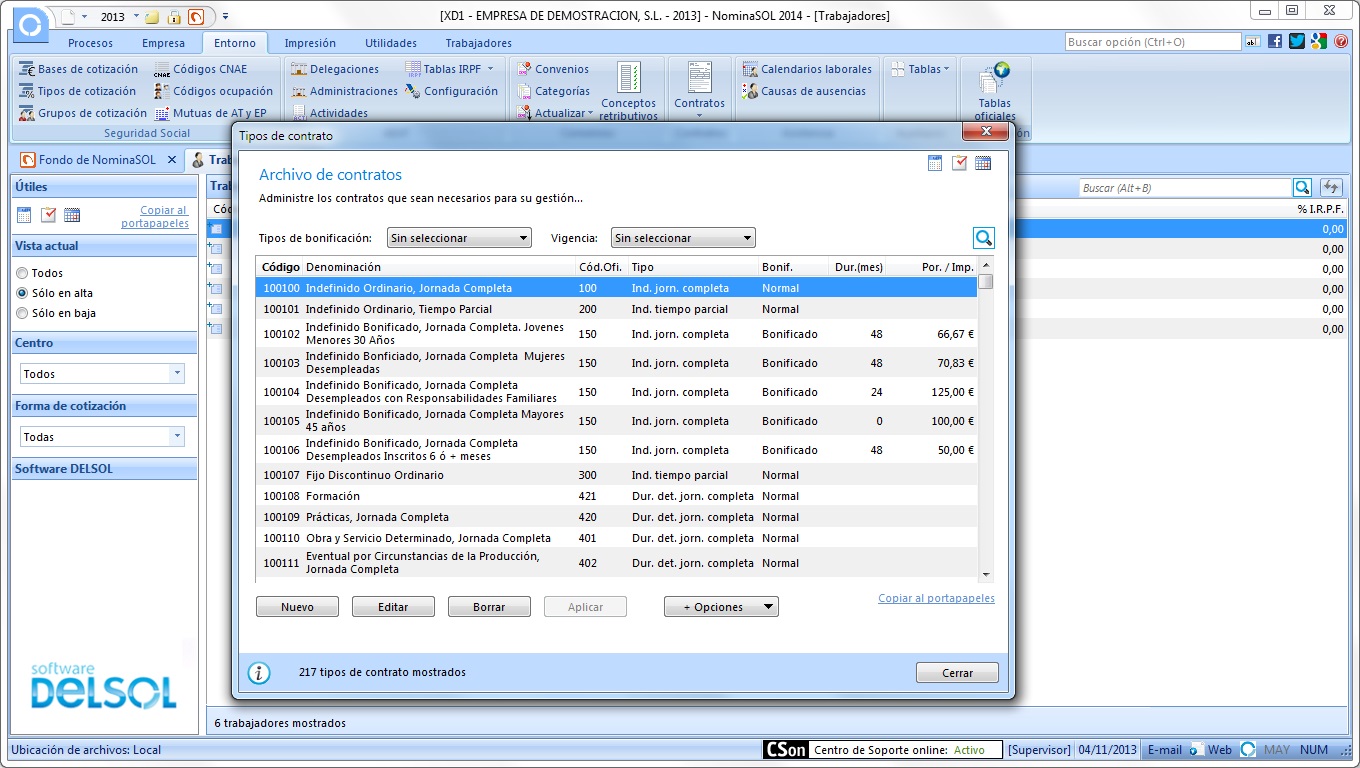Click the search magnifier in Trabajadores window
1360x768 pixels.
tap(1302, 187)
